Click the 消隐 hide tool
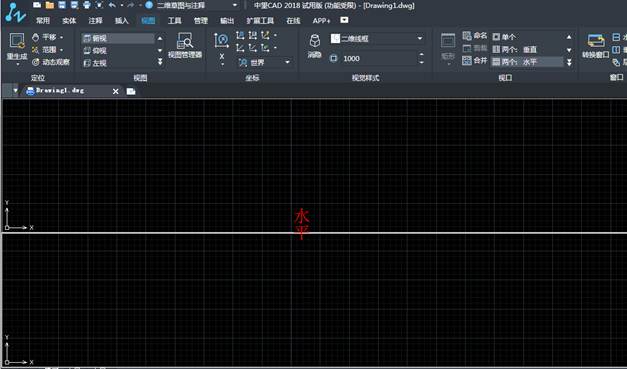This screenshot has height=369, width=627. point(315,46)
